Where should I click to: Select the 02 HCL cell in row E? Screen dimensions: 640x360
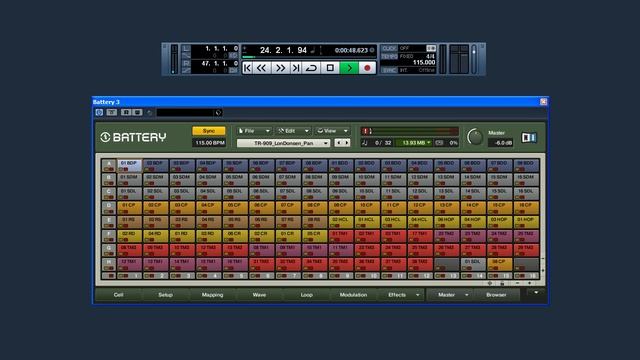(340, 222)
